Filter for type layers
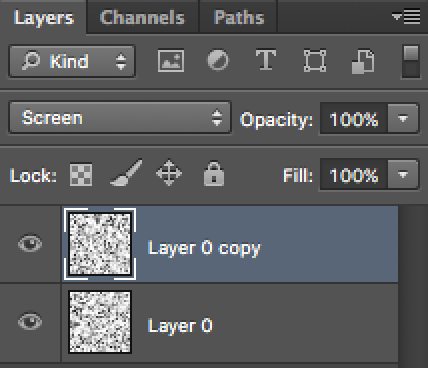Screen dimensions: 428x368 [x=266, y=60]
